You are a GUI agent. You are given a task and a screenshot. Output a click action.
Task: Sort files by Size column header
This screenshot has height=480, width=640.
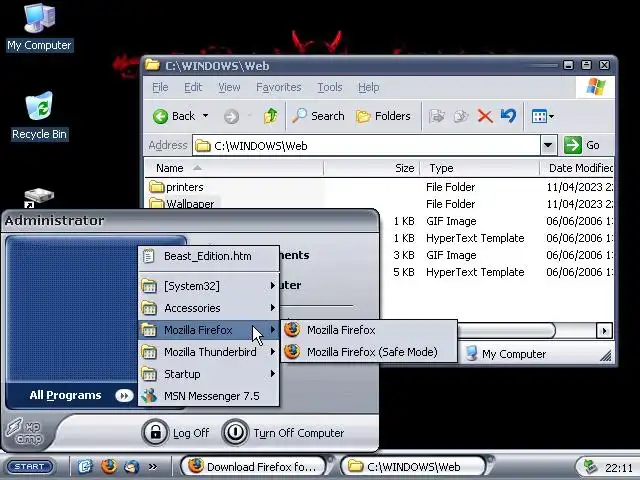[x=372, y=168]
